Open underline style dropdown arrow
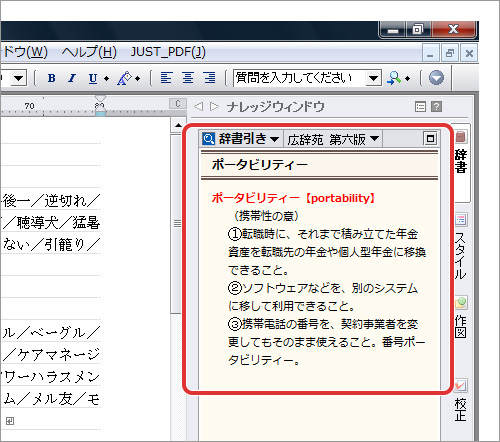This screenshot has width=500, height=442. pyautogui.click(x=106, y=79)
